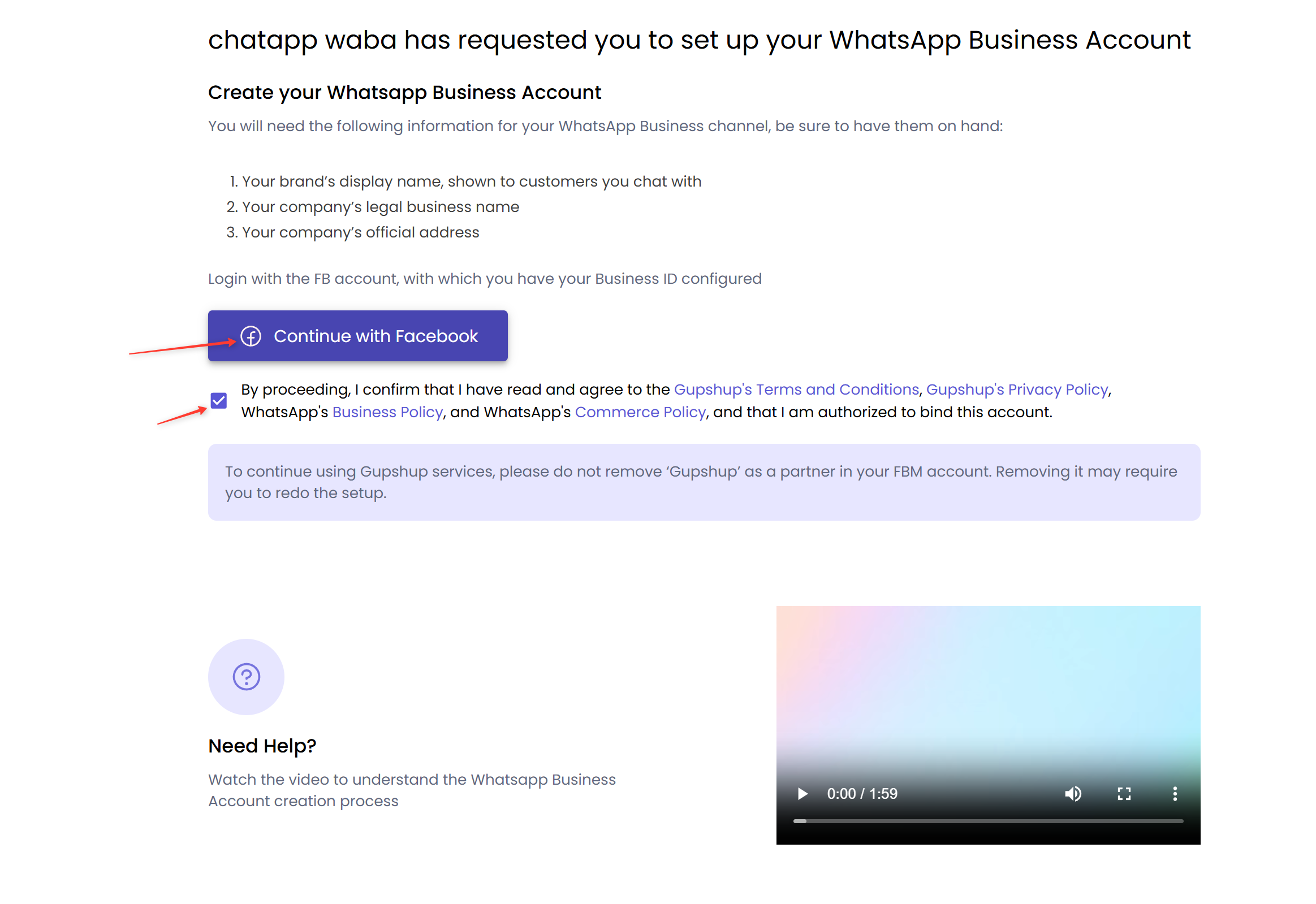Click the agreement text beside the checkbox

pyautogui.click(x=676, y=401)
